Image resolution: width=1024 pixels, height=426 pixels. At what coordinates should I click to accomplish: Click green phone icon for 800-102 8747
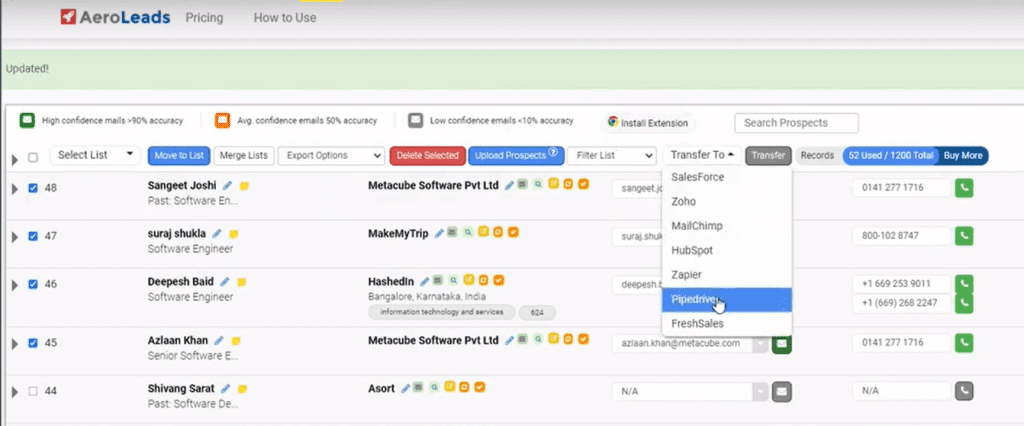click(x=964, y=236)
